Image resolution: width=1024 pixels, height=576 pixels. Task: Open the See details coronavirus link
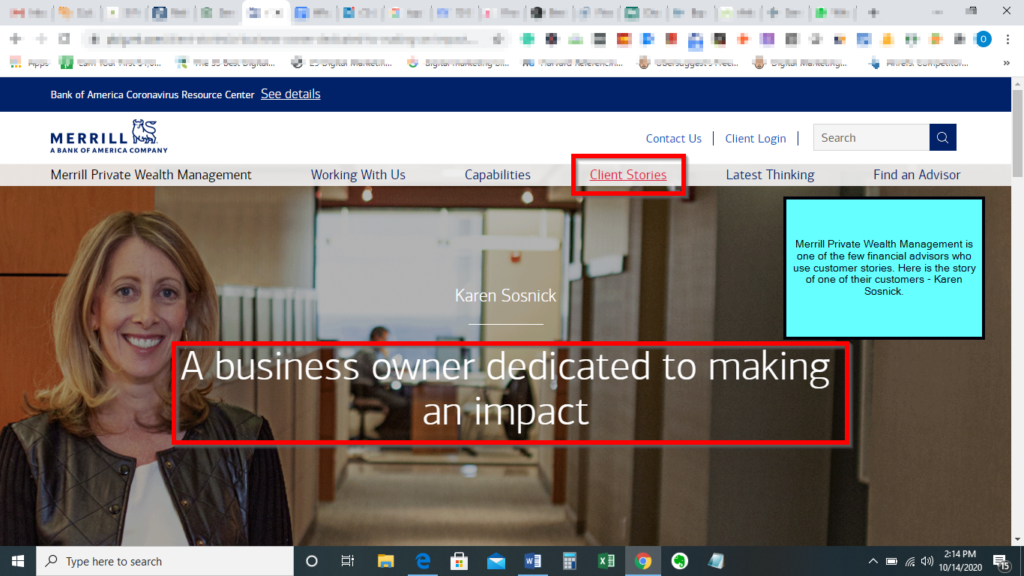coord(290,94)
